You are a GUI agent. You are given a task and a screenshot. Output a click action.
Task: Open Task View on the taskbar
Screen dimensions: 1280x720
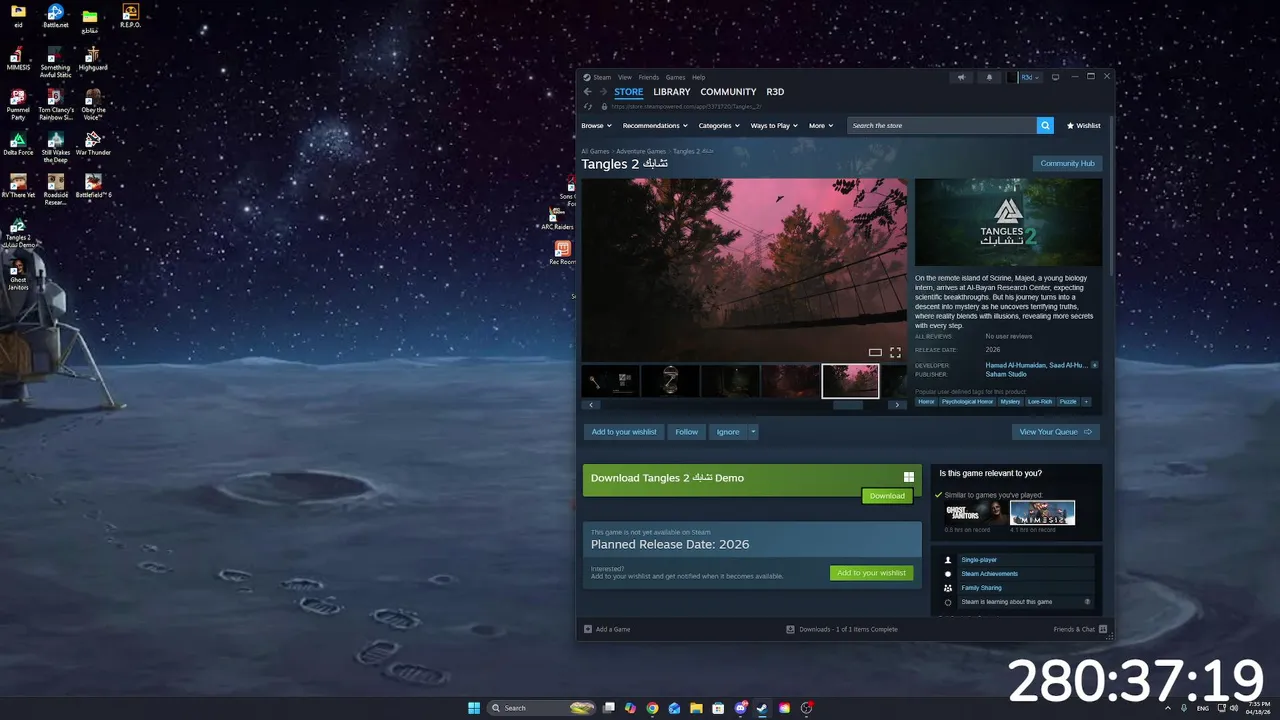(608, 708)
